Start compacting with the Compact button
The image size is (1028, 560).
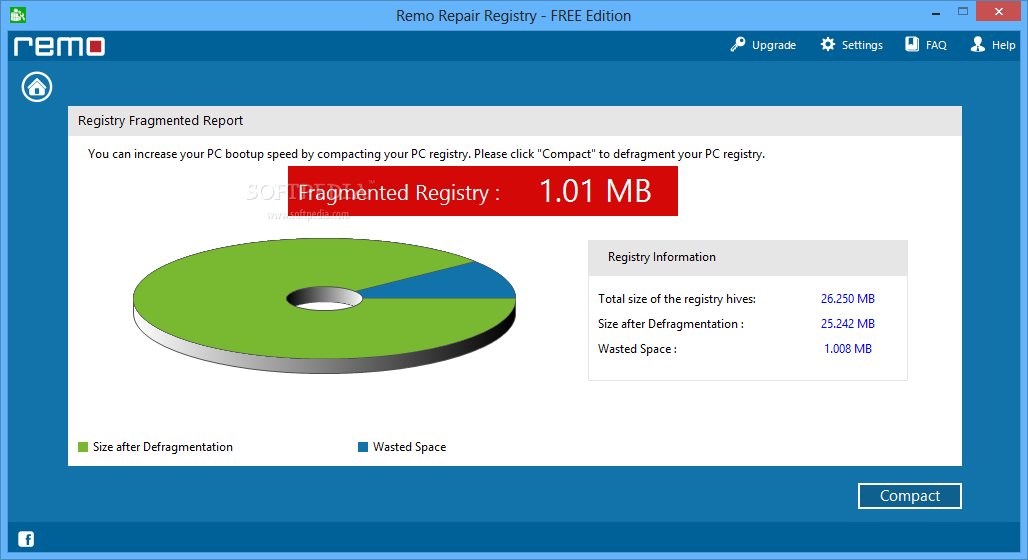(909, 496)
